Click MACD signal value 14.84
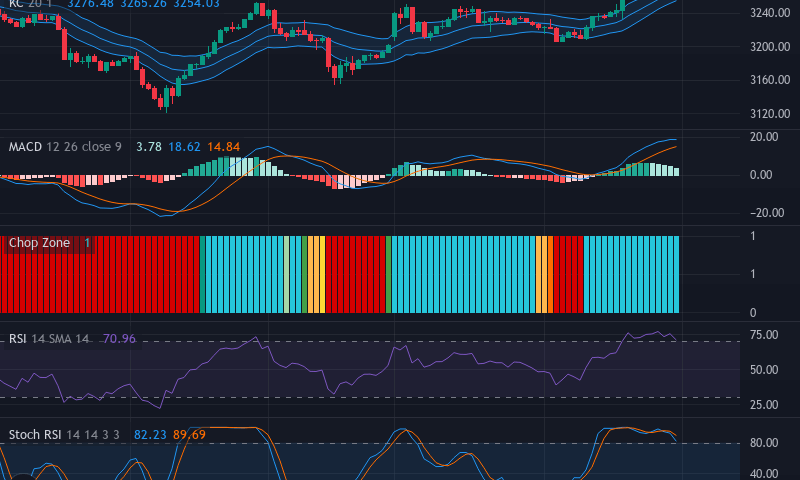This screenshot has width=800, height=480. tap(223, 147)
